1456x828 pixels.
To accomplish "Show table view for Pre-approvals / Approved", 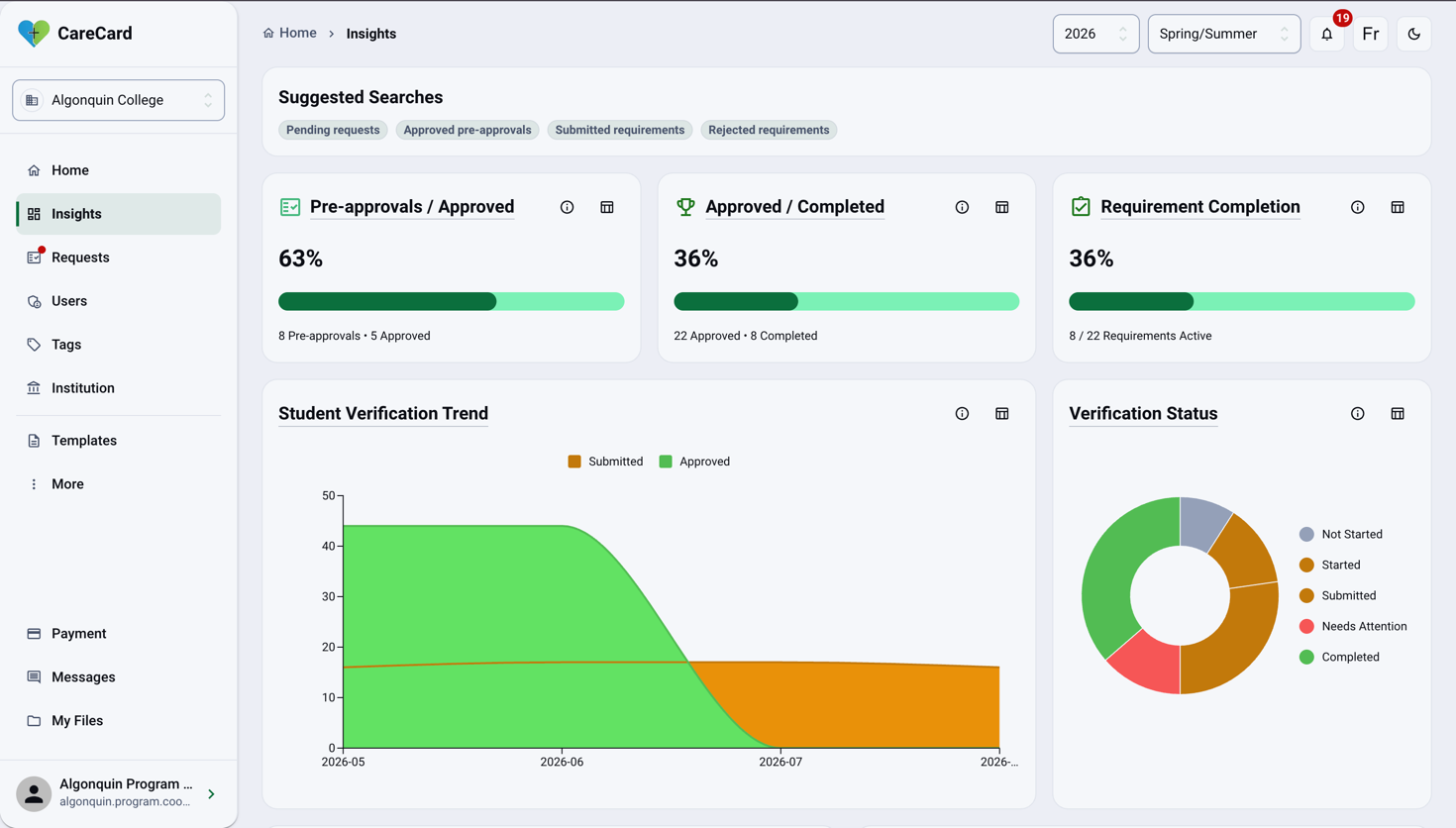I will [607, 207].
